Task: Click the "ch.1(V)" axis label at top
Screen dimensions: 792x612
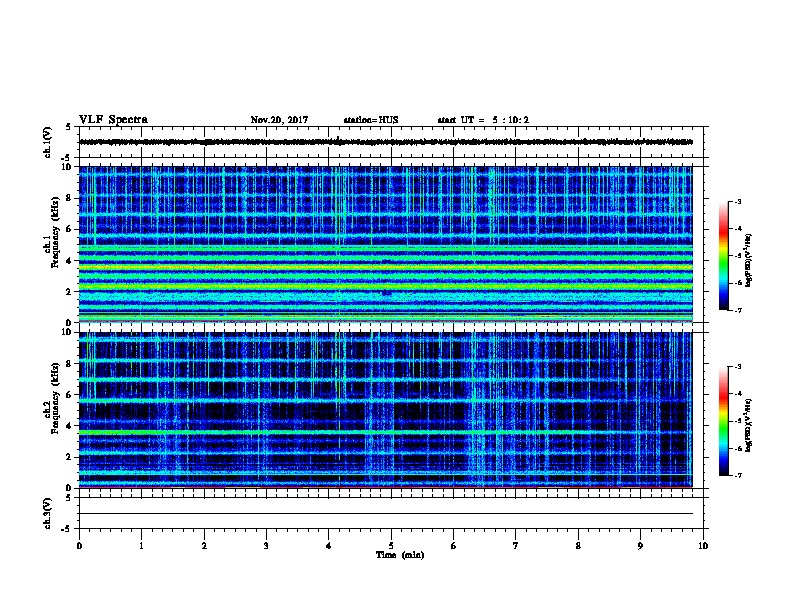Action: (x=47, y=142)
